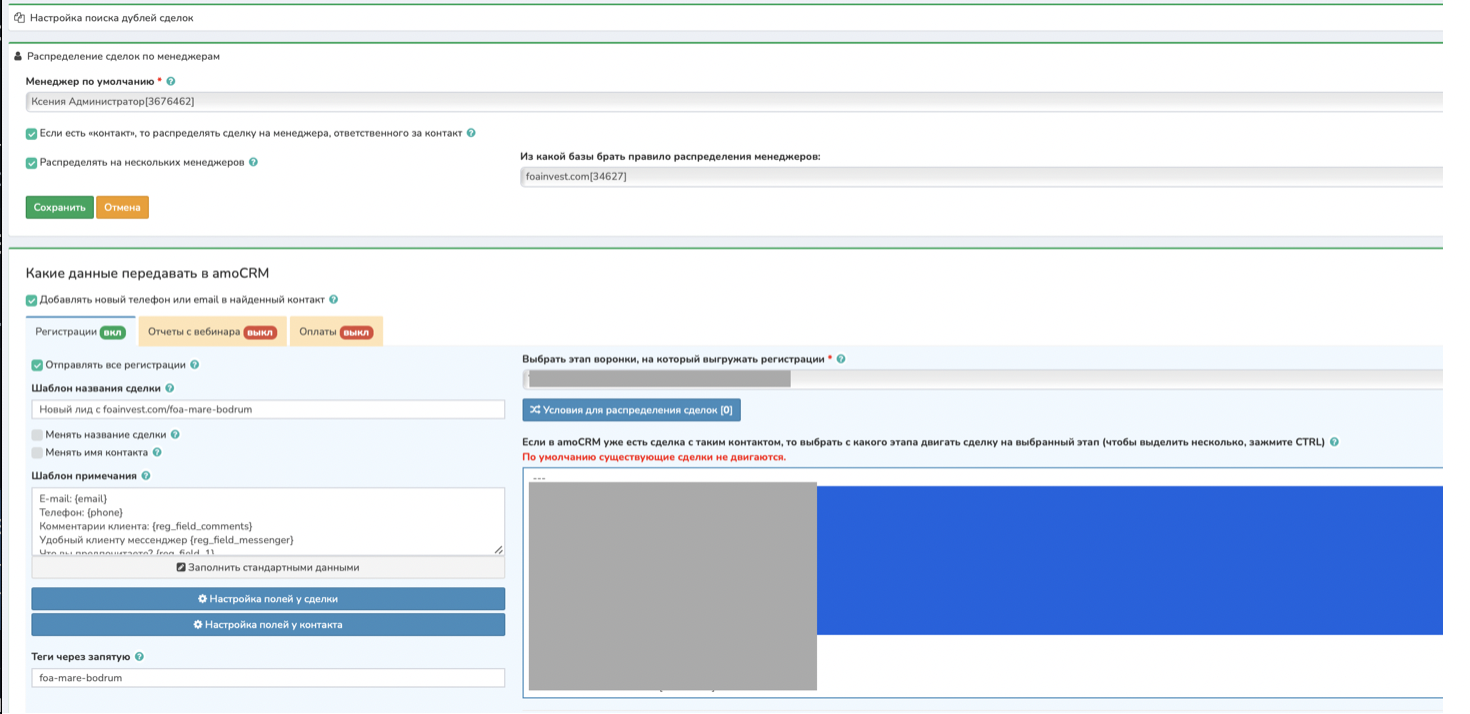This screenshot has height=714, width=1470.
Task: Open 'Настройка полей у сделки' settings
Action: point(268,599)
